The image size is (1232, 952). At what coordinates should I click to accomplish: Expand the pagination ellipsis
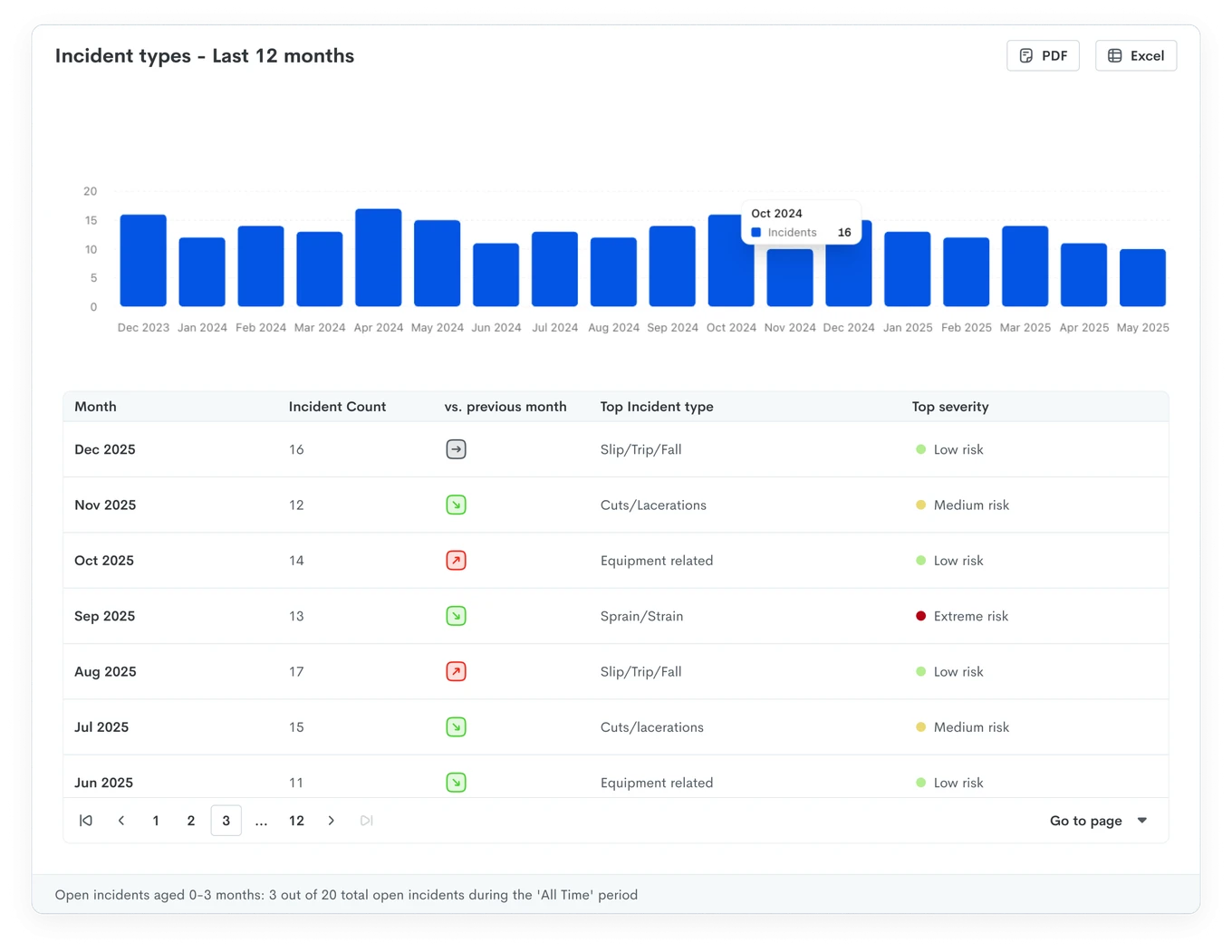pyautogui.click(x=261, y=821)
